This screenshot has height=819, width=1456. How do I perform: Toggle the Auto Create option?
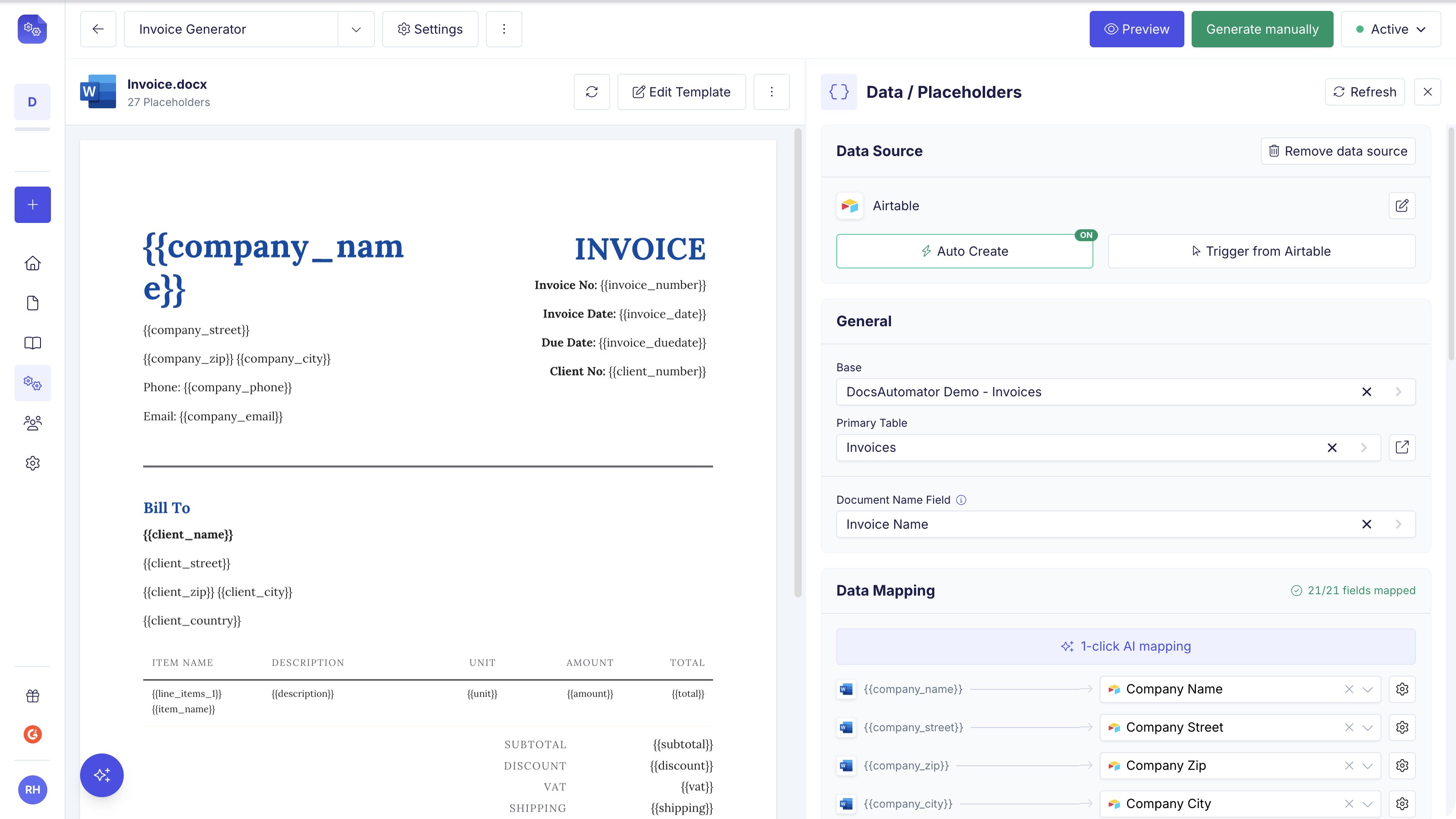964,251
